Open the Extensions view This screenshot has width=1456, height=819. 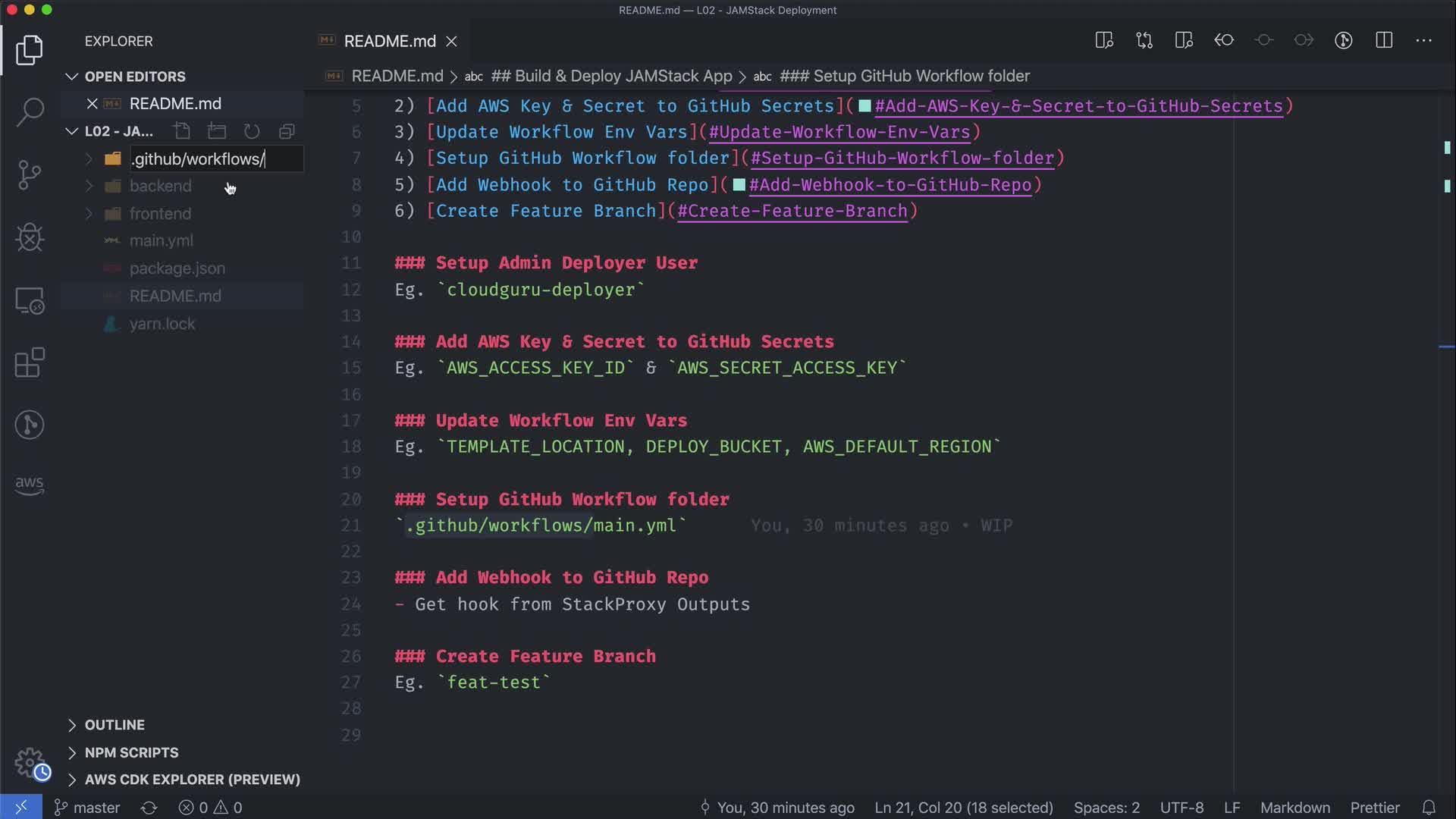[x=30, y=362]
